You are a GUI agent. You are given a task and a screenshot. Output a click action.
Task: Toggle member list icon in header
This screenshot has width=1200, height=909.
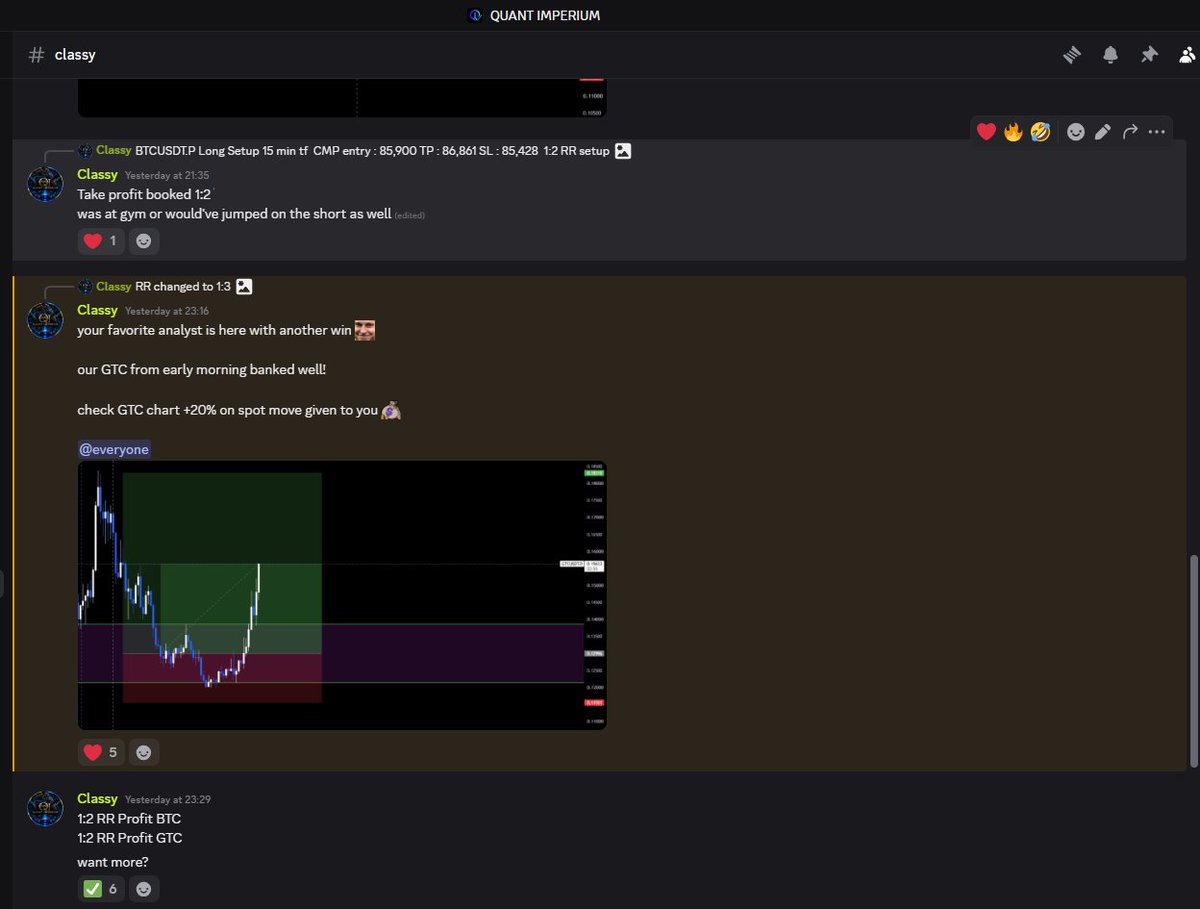coord(1188,55)
